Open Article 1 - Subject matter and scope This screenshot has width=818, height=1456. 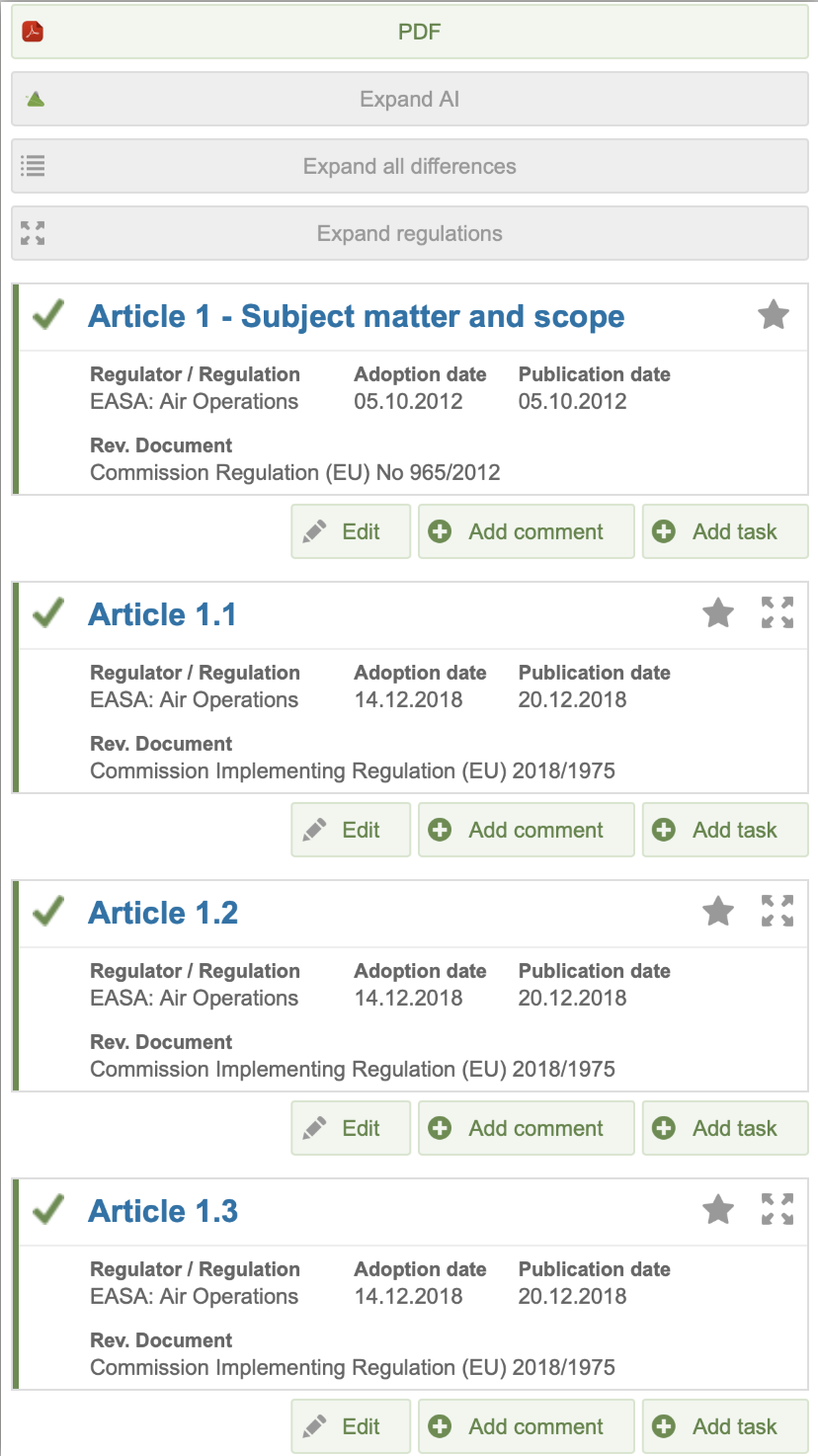click(x=357, y=316)
